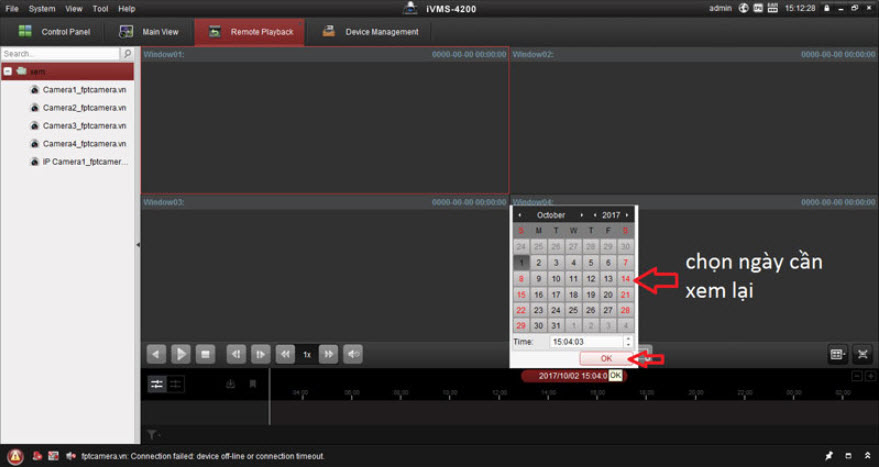Go to previous year in calendar

(x=596, y=215)
